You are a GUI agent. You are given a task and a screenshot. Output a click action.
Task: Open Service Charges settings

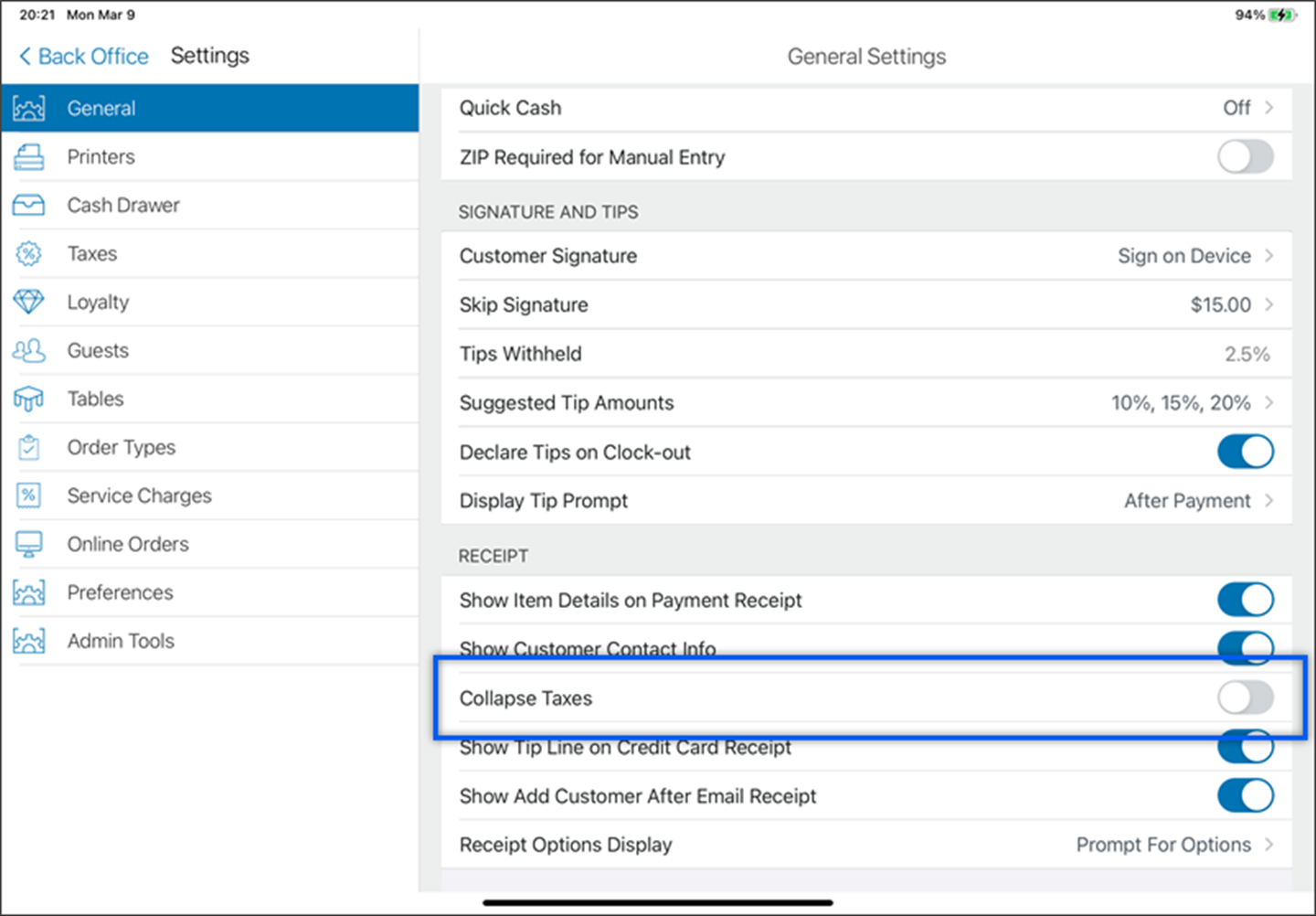[210, 495]
